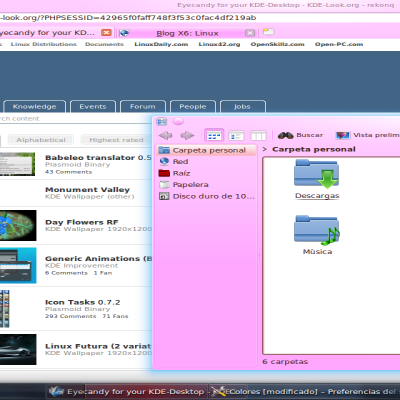Click the search content field
Screen dimensions: 400x400
pos(75,119)
